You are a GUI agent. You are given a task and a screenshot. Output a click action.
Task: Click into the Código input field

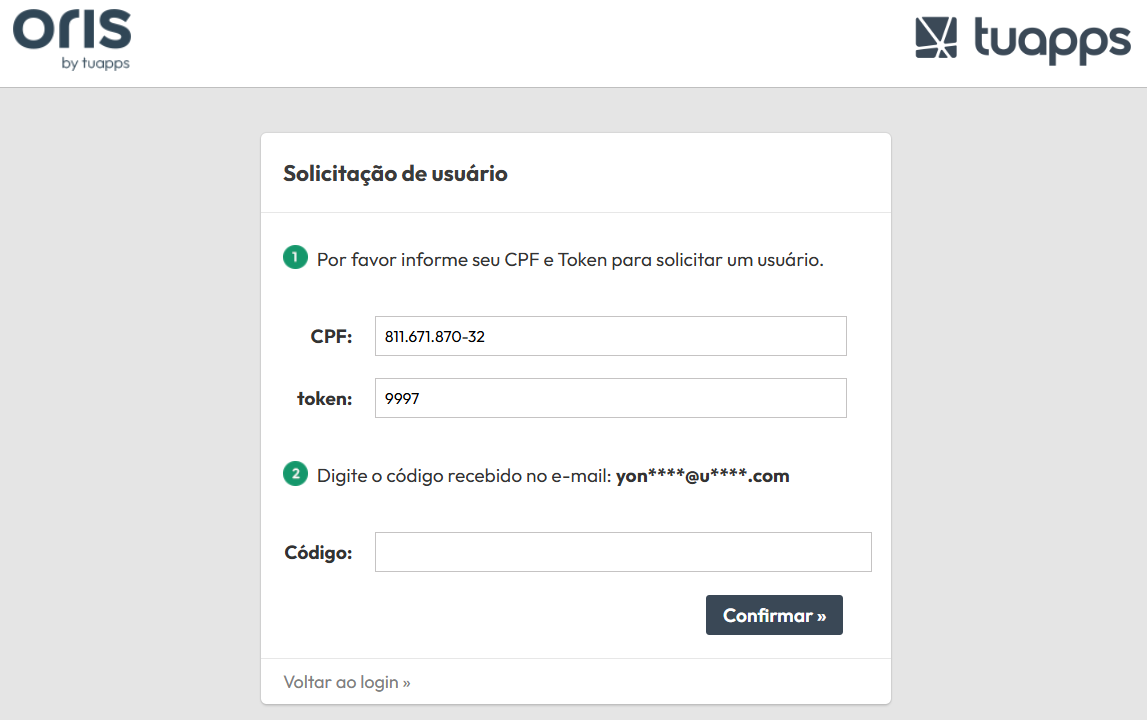tap(623, 552)
